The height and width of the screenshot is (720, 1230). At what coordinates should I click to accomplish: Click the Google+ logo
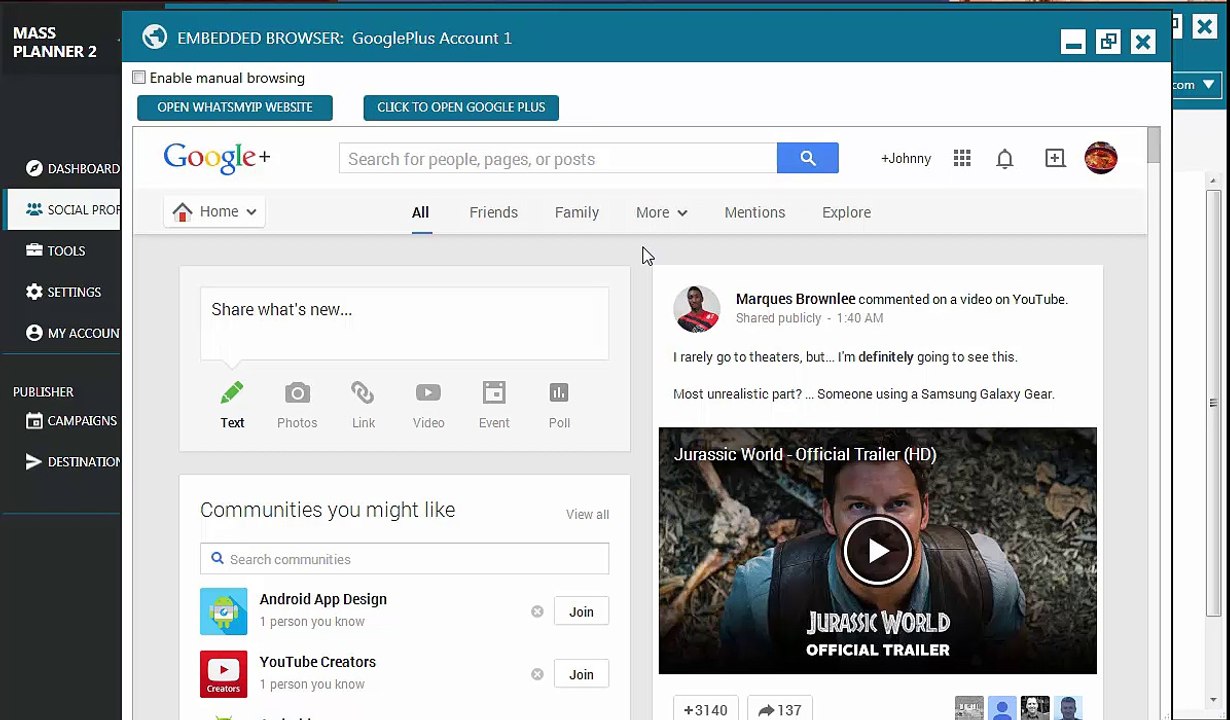216,158
